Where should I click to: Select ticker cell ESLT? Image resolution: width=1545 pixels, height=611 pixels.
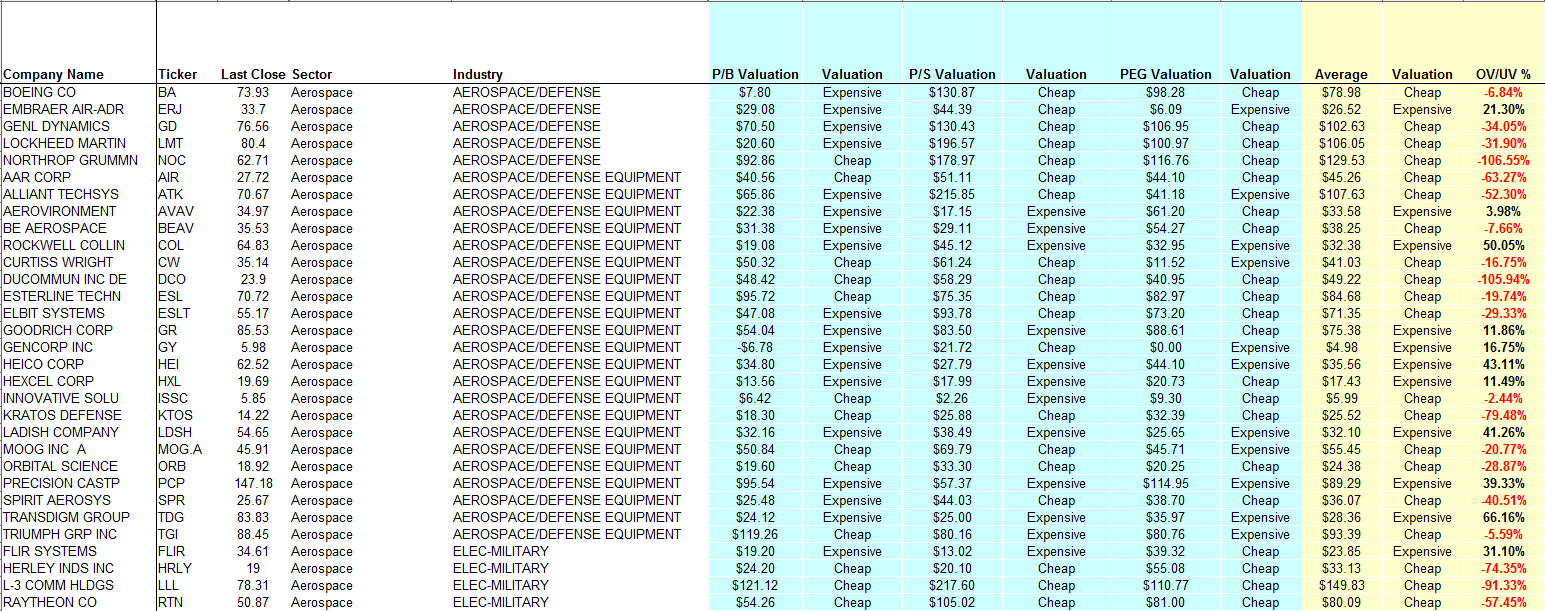click(174, 313)
